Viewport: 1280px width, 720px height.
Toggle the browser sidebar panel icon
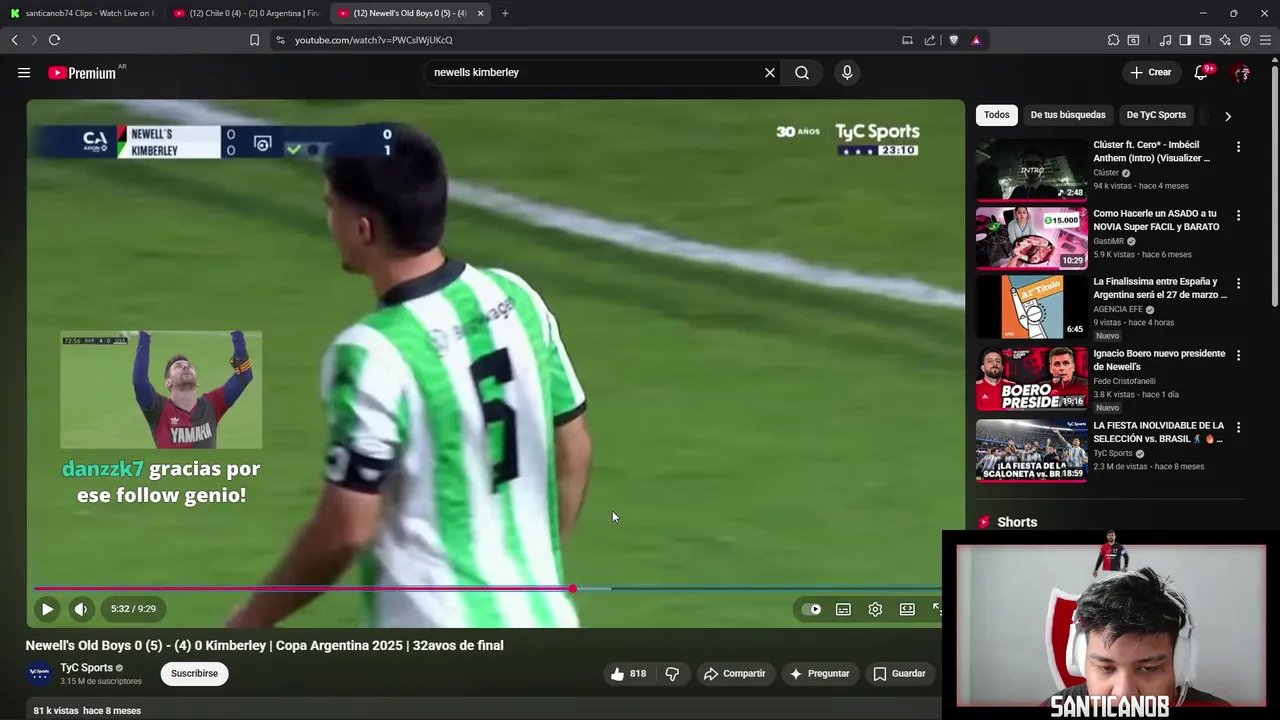click(1185, 40)
